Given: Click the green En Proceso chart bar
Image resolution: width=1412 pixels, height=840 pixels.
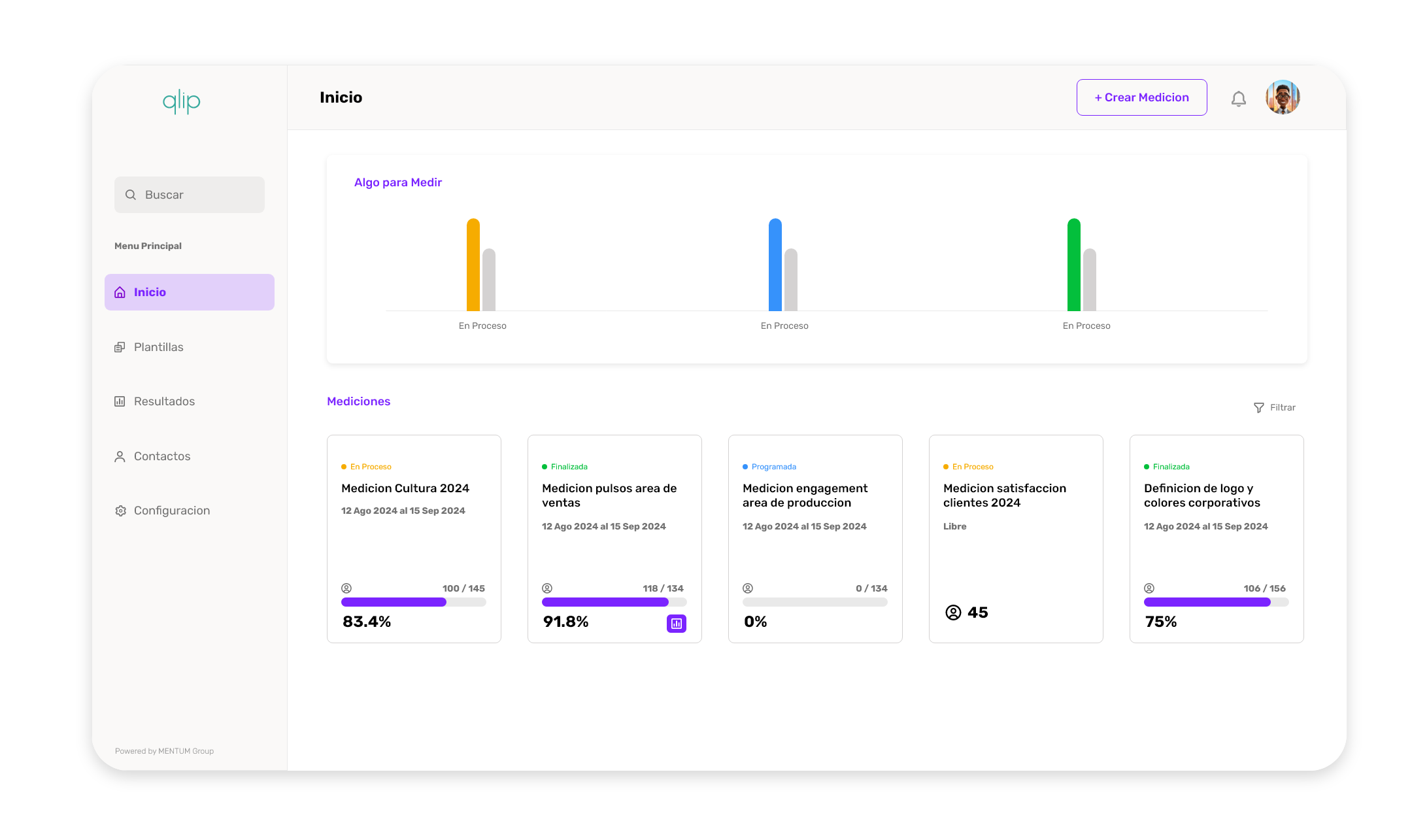Looking at the screenshot, I should tap(1074, 265).
